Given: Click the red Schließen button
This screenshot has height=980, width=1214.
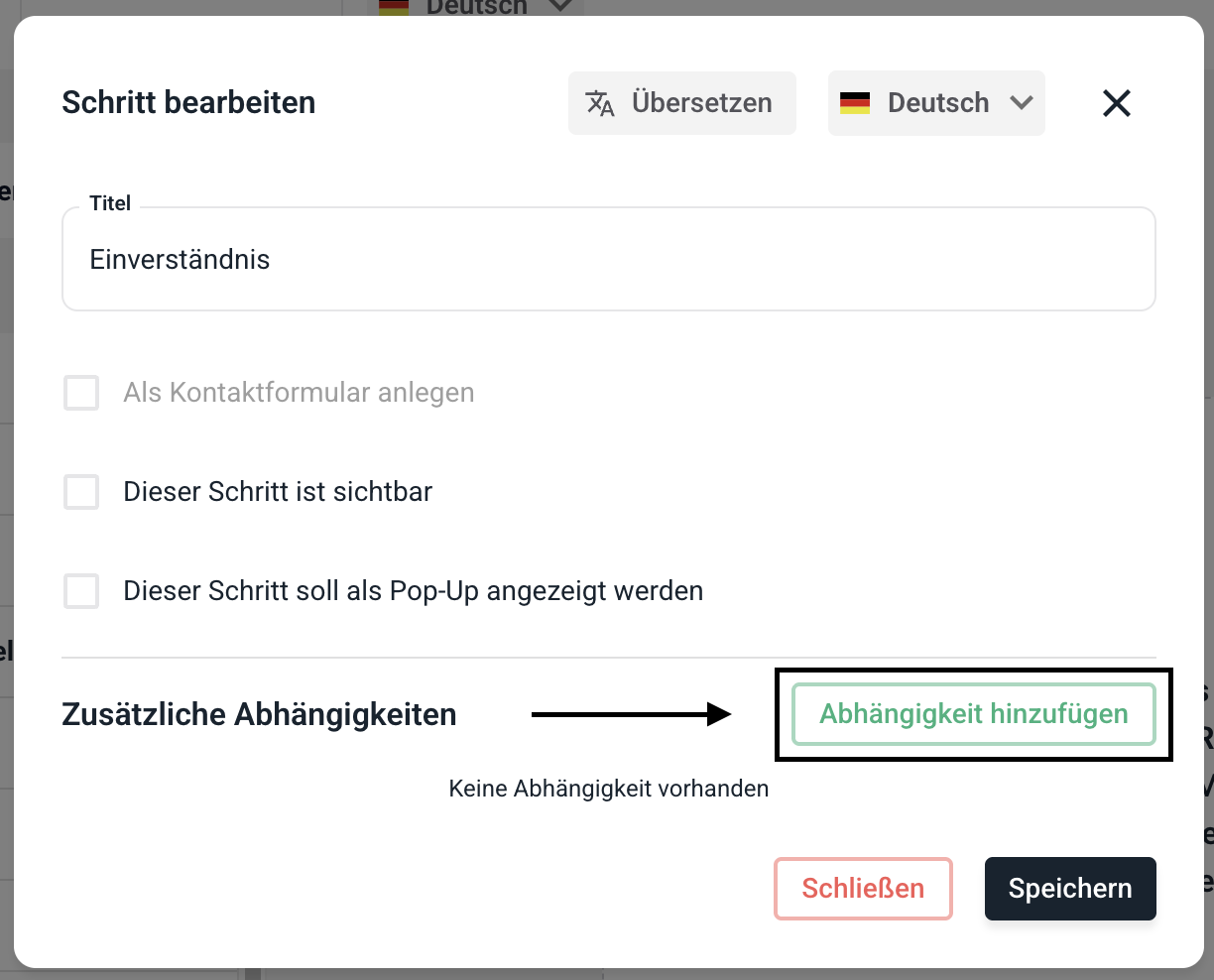Looking at the screenshot, I should (863, 889).
